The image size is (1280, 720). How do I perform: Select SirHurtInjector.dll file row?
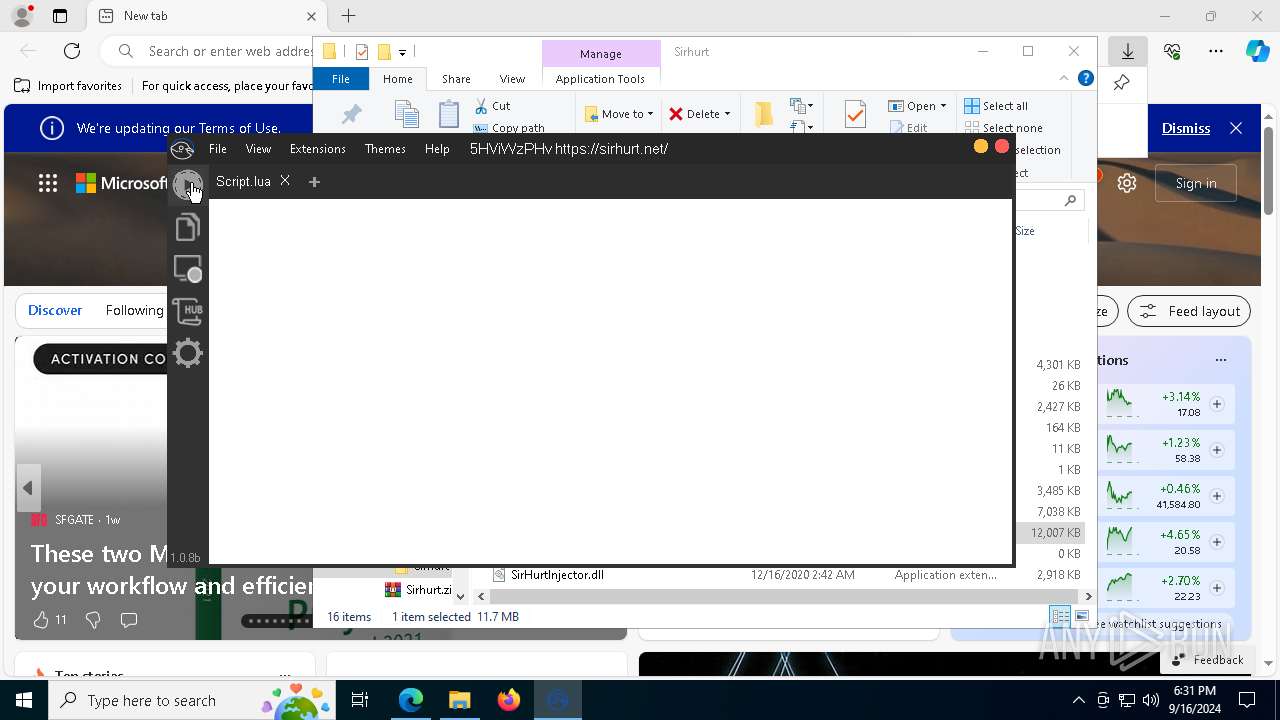788,575
